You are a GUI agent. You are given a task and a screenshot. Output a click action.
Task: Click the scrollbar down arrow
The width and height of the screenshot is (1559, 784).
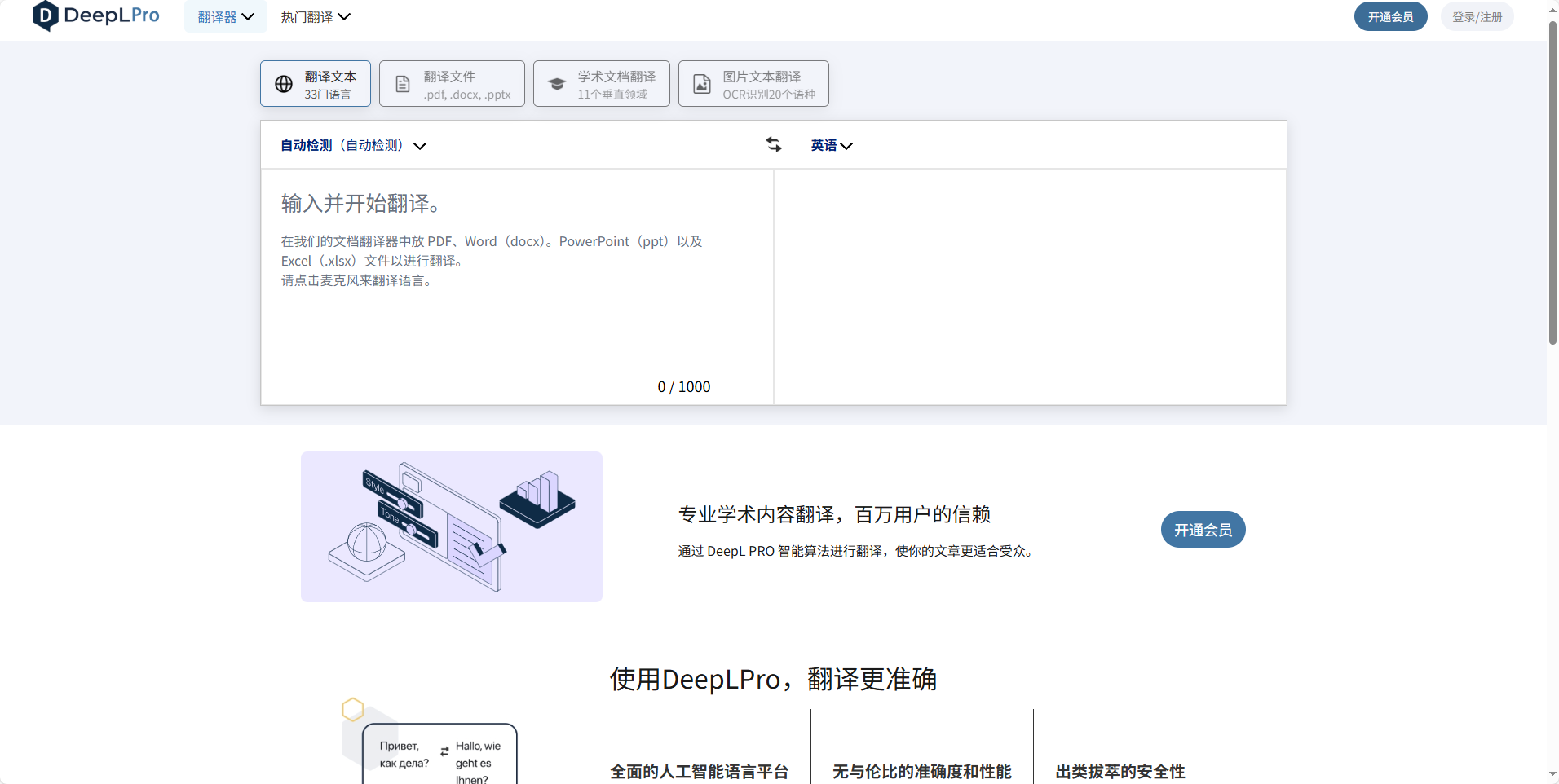pyautogui.click(x=1552, y=774)
